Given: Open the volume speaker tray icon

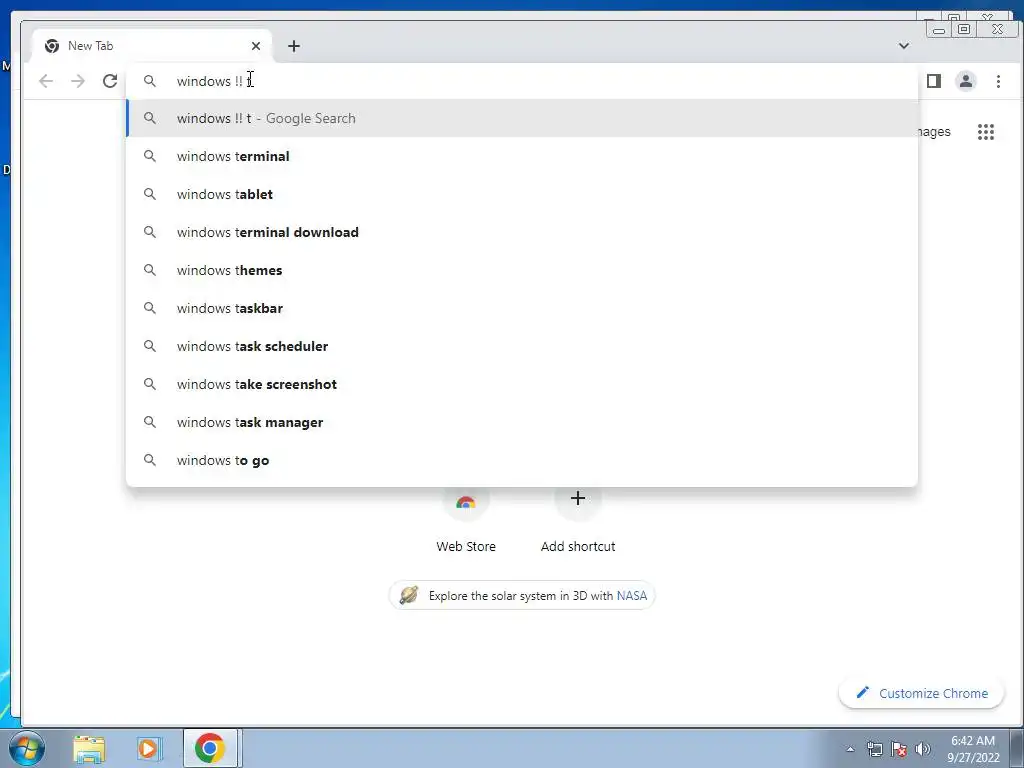Looking at the screenshot, I should click(x=923, y=749).
